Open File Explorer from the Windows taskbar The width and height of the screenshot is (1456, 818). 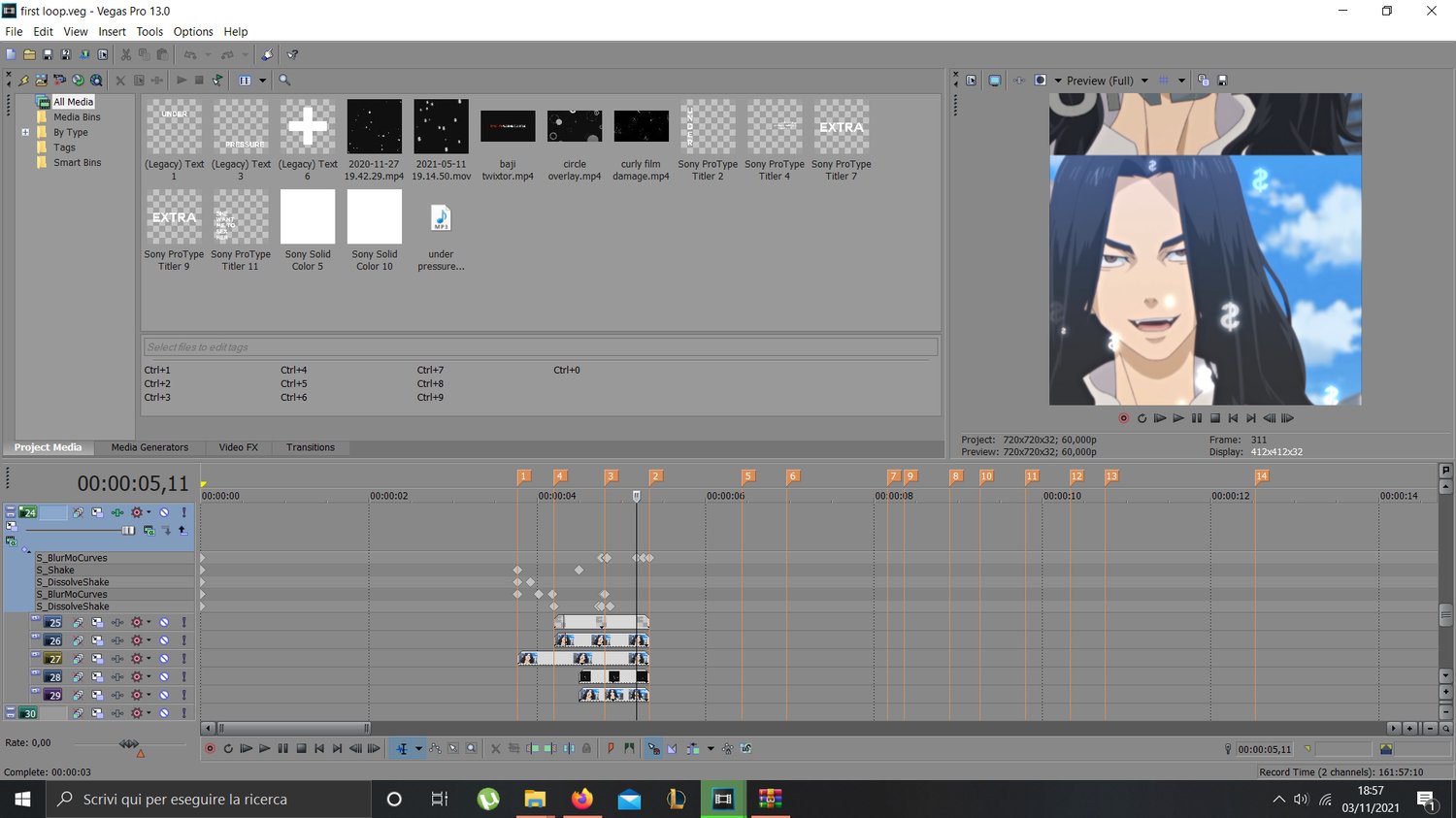pos(535,799)
